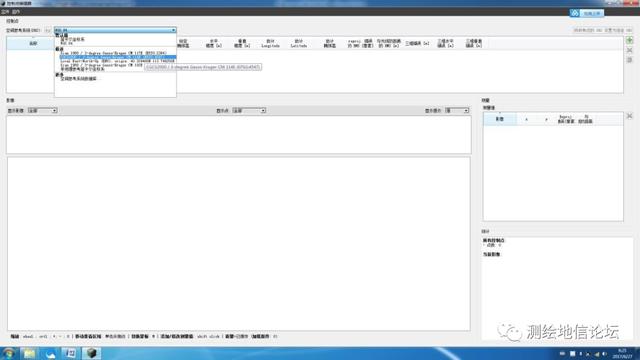Open the Windows Start menu
This screenshot has height=360, width=640.
click(8, 353)
